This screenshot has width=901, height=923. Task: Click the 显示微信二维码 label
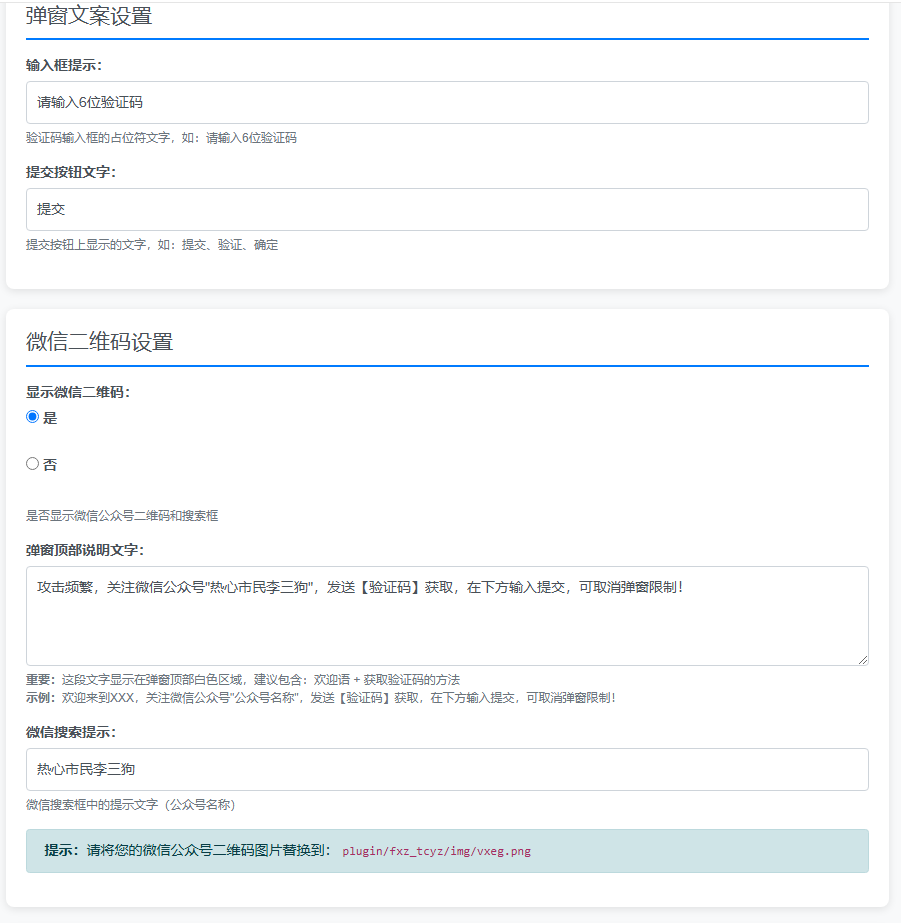(78, 392)
